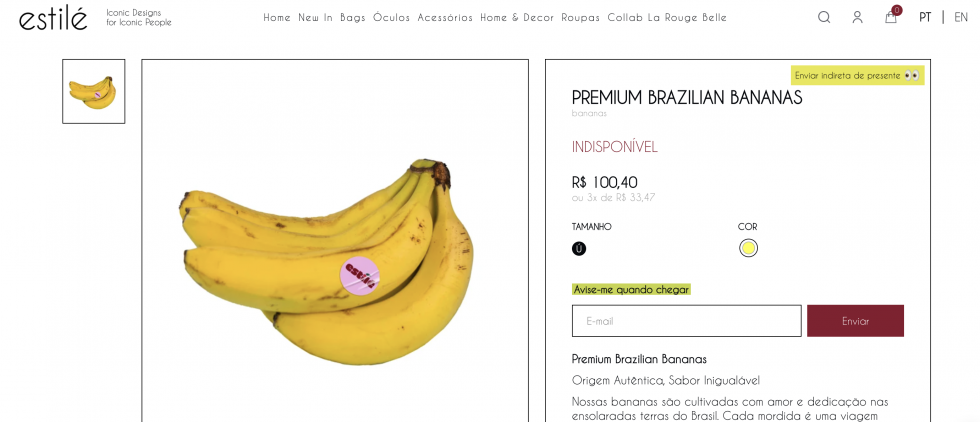Go to the Home menu
980x422 pixels.
pyautogui.click(x=277, y=18)
